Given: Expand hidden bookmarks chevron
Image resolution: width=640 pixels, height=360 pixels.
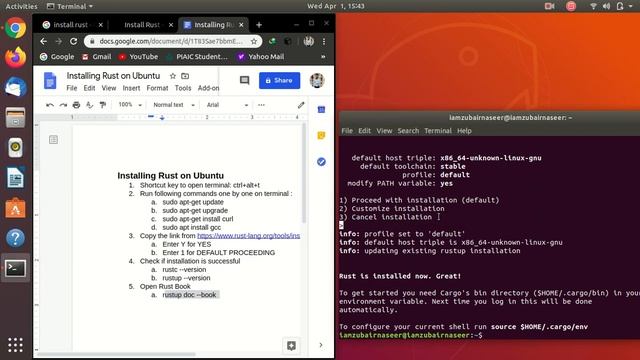Looking at the screenshot, I should point(323,57).
